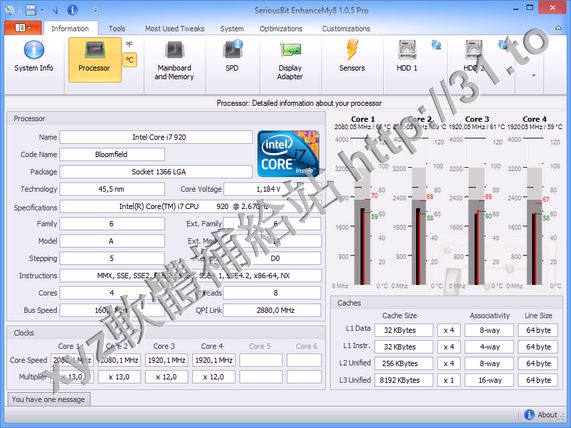This screenshot has height=428, width=571.
Task: Click the Core Voltage value 1,184 V
Action: point(272,189)
